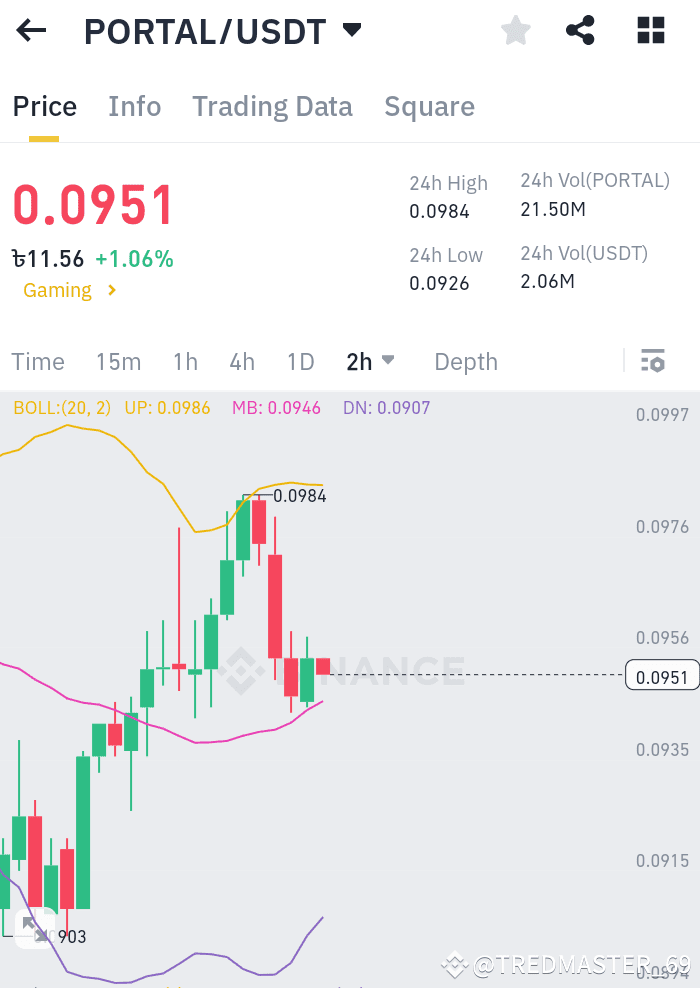Viewport: 700px width, 988px height.
Task: Toggle the star to favorite PORTAL/USDT
Action: (515, 30)
